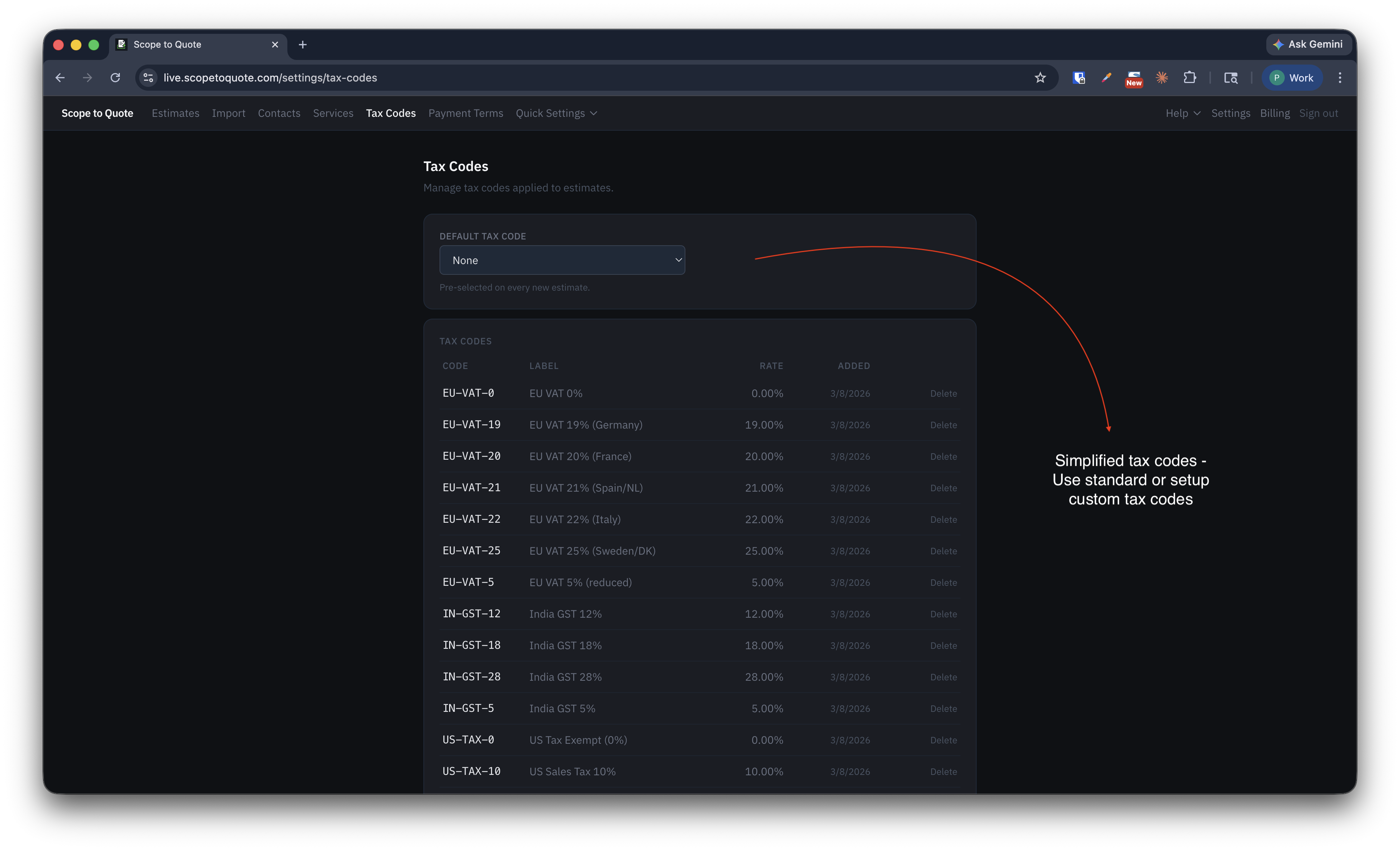1400x851 pixels.
Task: Open the Default Tax Code dropdown
Action: [x=562, y=260]
